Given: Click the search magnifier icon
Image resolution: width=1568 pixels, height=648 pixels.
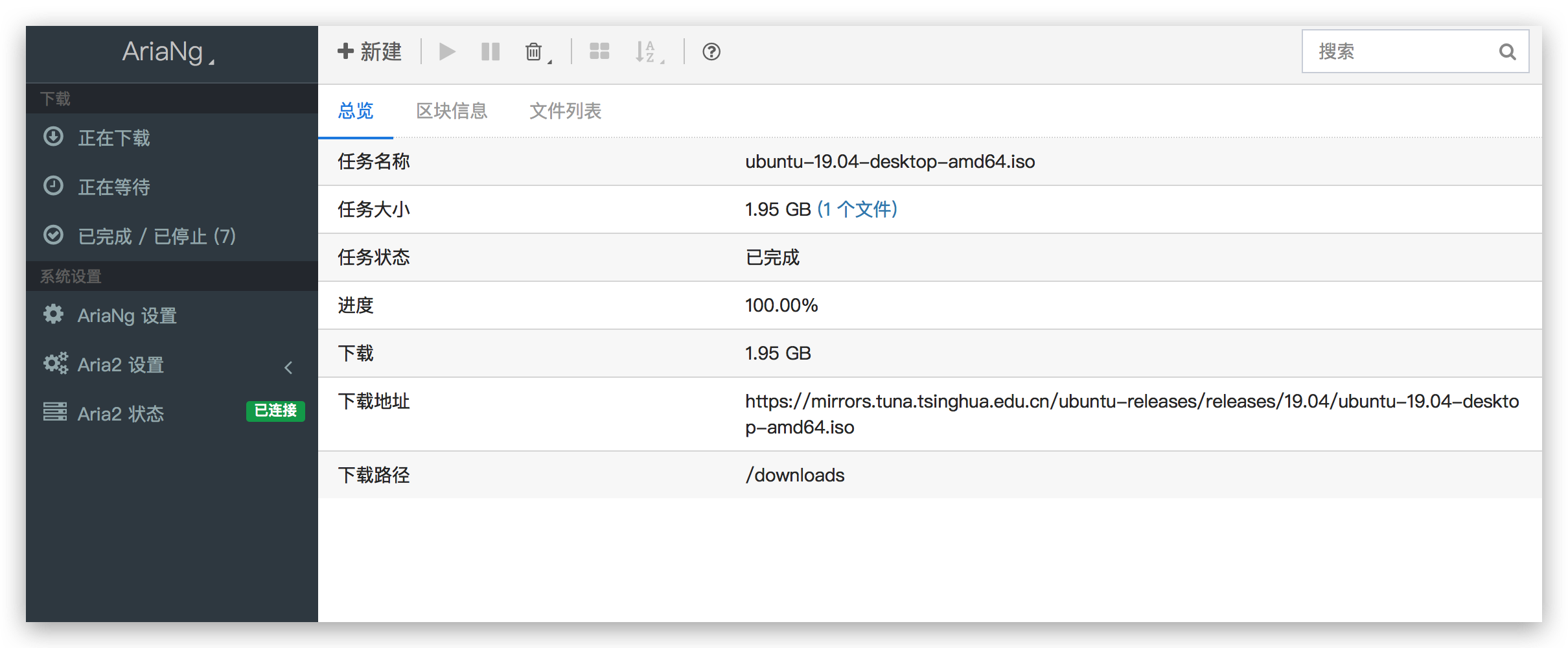Looking at the screenshot, I should pyautogui.click(x=1507, y=52).
